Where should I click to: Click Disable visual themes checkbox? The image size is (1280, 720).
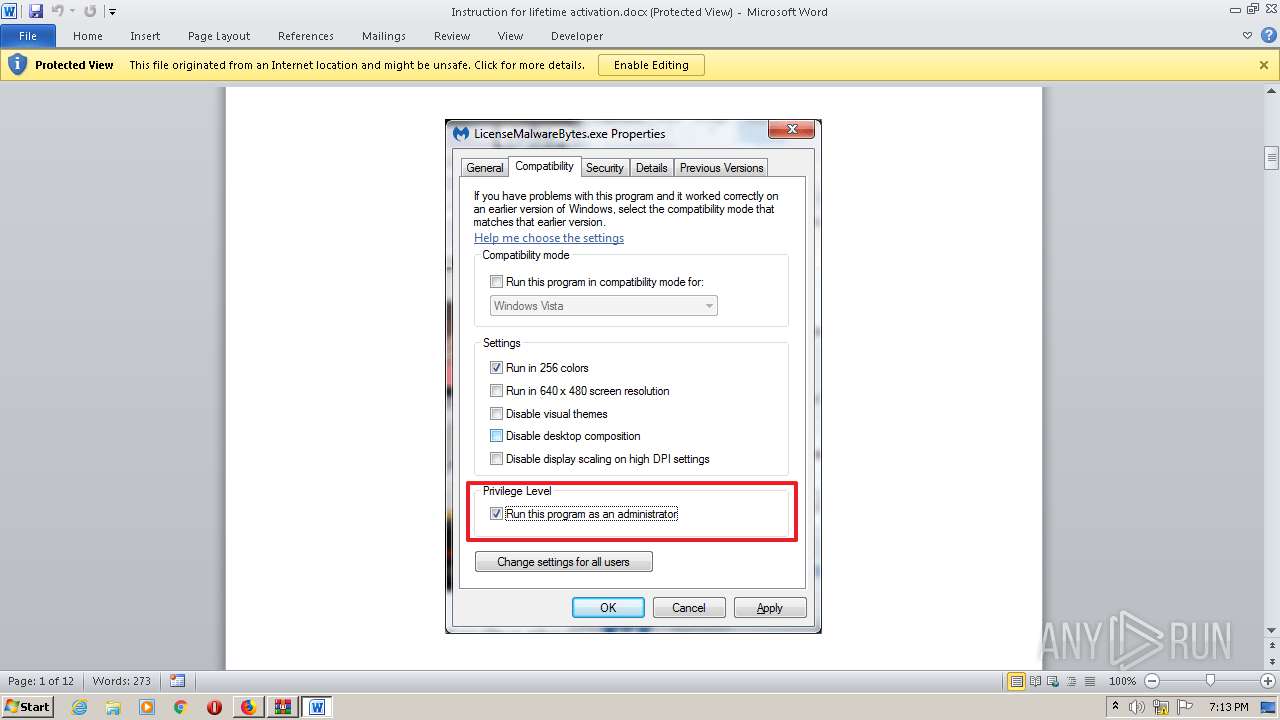click(497, 414)
